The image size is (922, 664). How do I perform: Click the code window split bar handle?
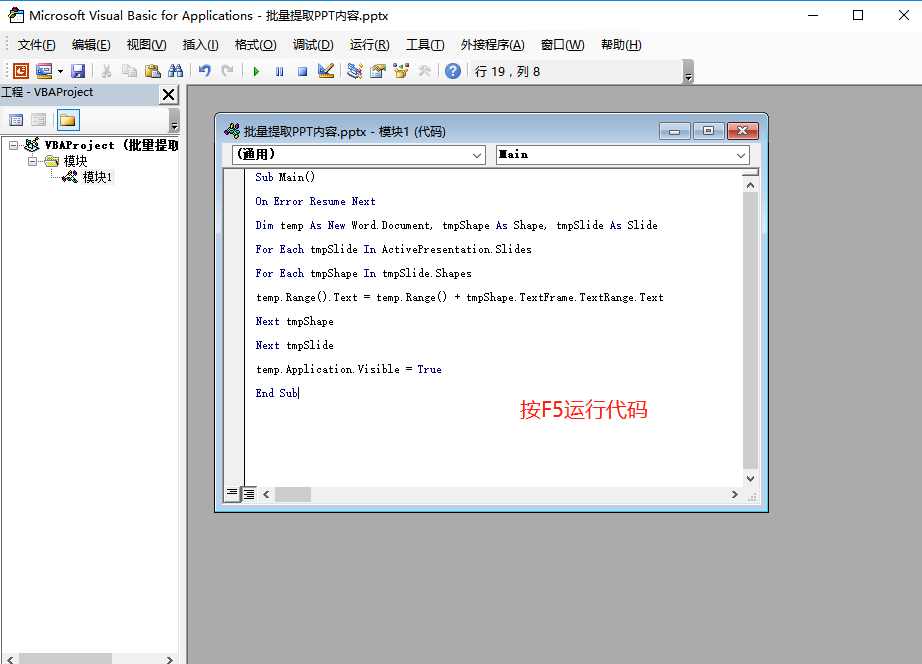[x=750, y=172]
